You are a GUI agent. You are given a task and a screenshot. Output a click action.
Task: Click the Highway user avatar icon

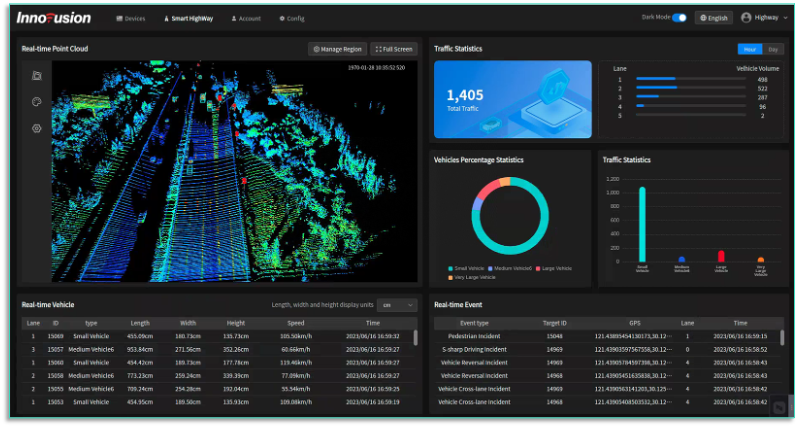pyautogui.click(x=746, y=18)
